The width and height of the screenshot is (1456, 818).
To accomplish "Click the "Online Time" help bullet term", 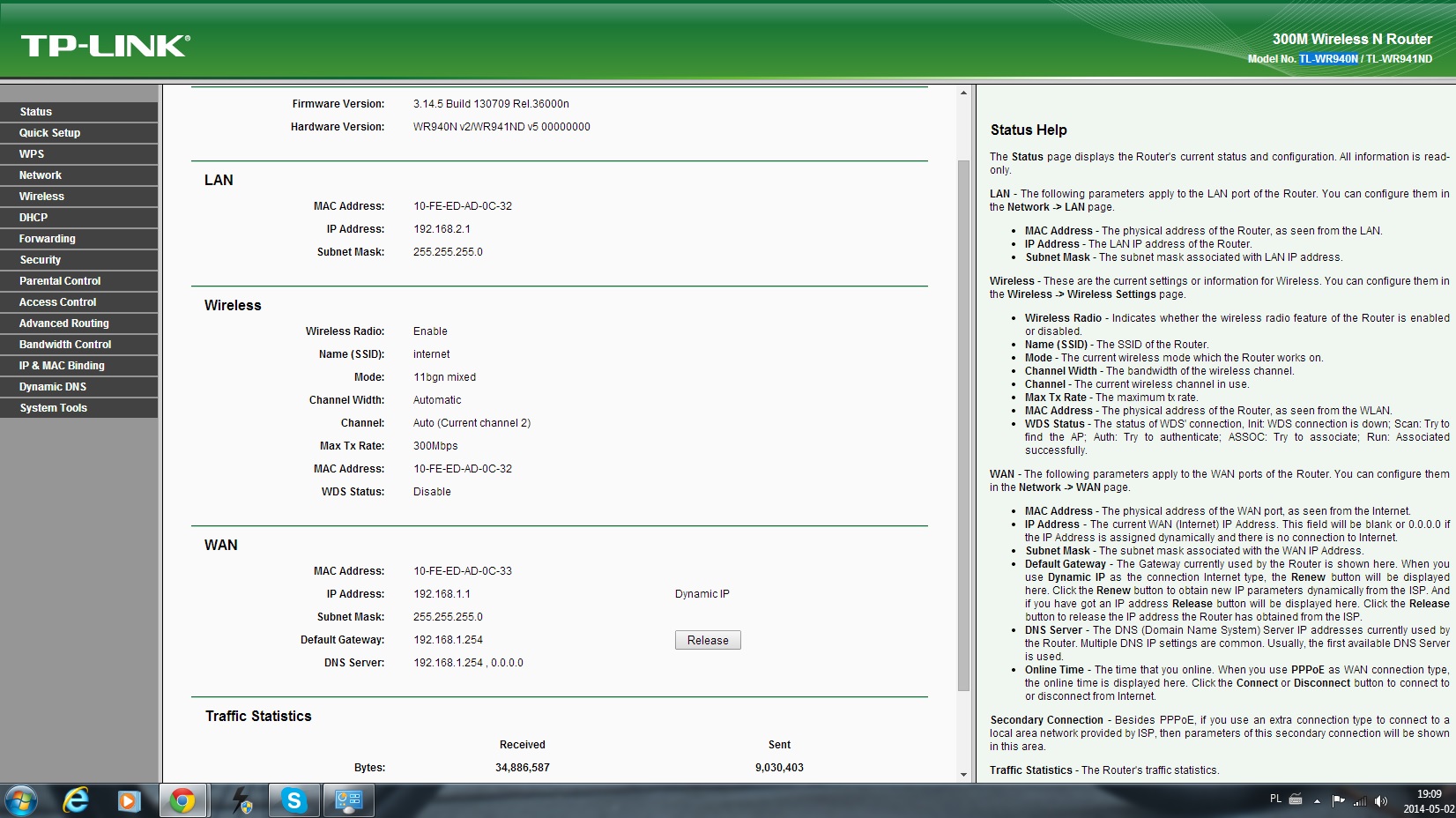I will click(1054, 670).
